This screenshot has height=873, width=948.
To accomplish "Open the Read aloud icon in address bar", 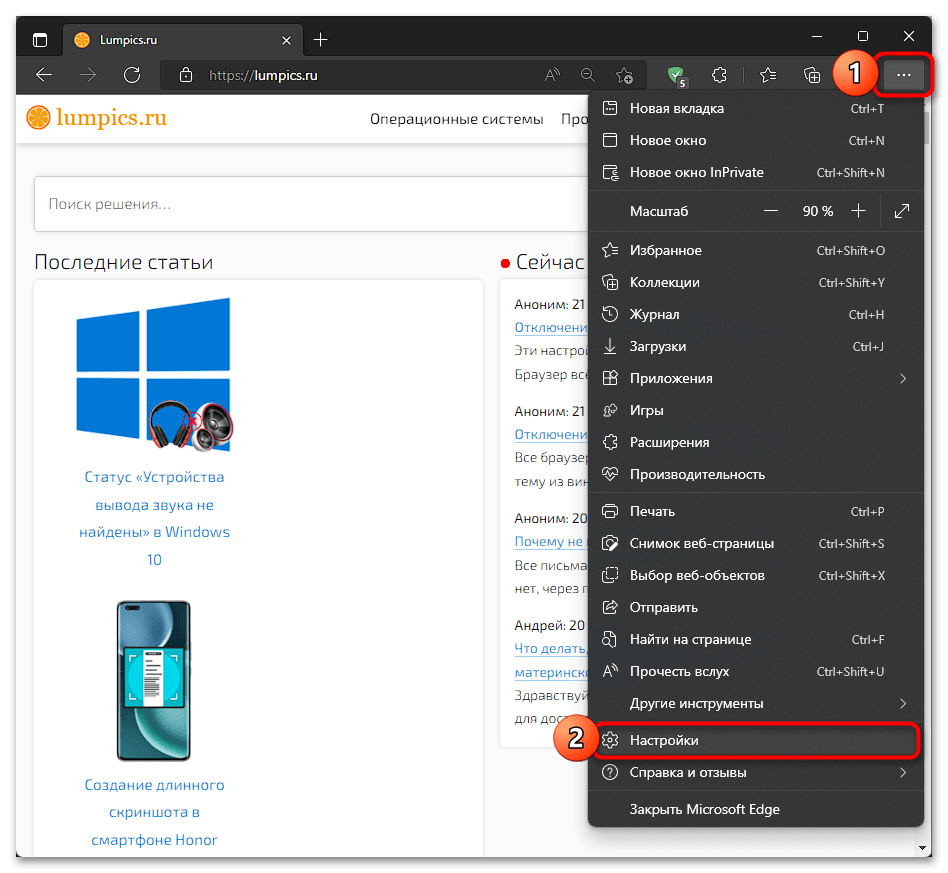I will pos(552,75).
